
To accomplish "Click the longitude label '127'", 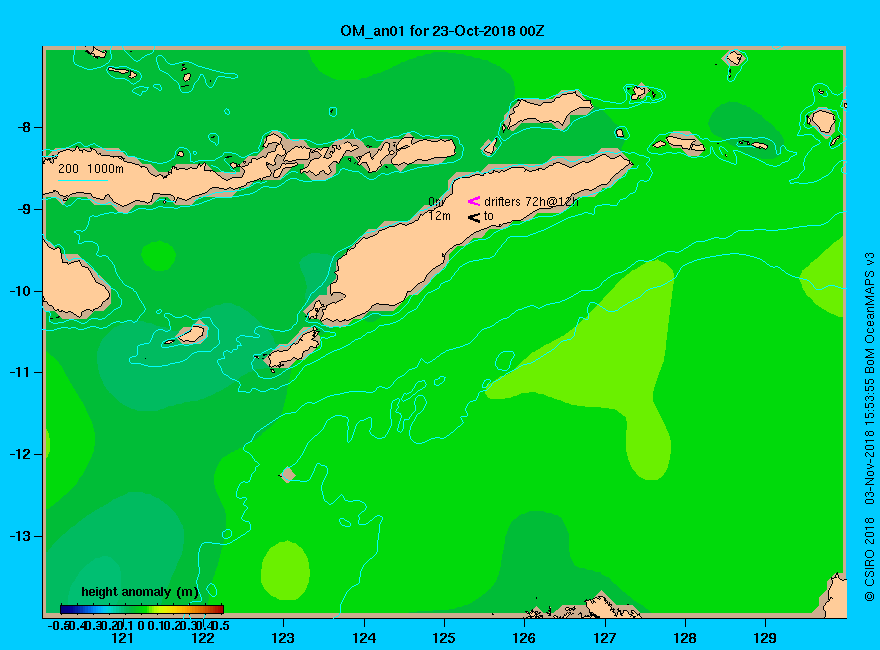I will pos(605,638).
